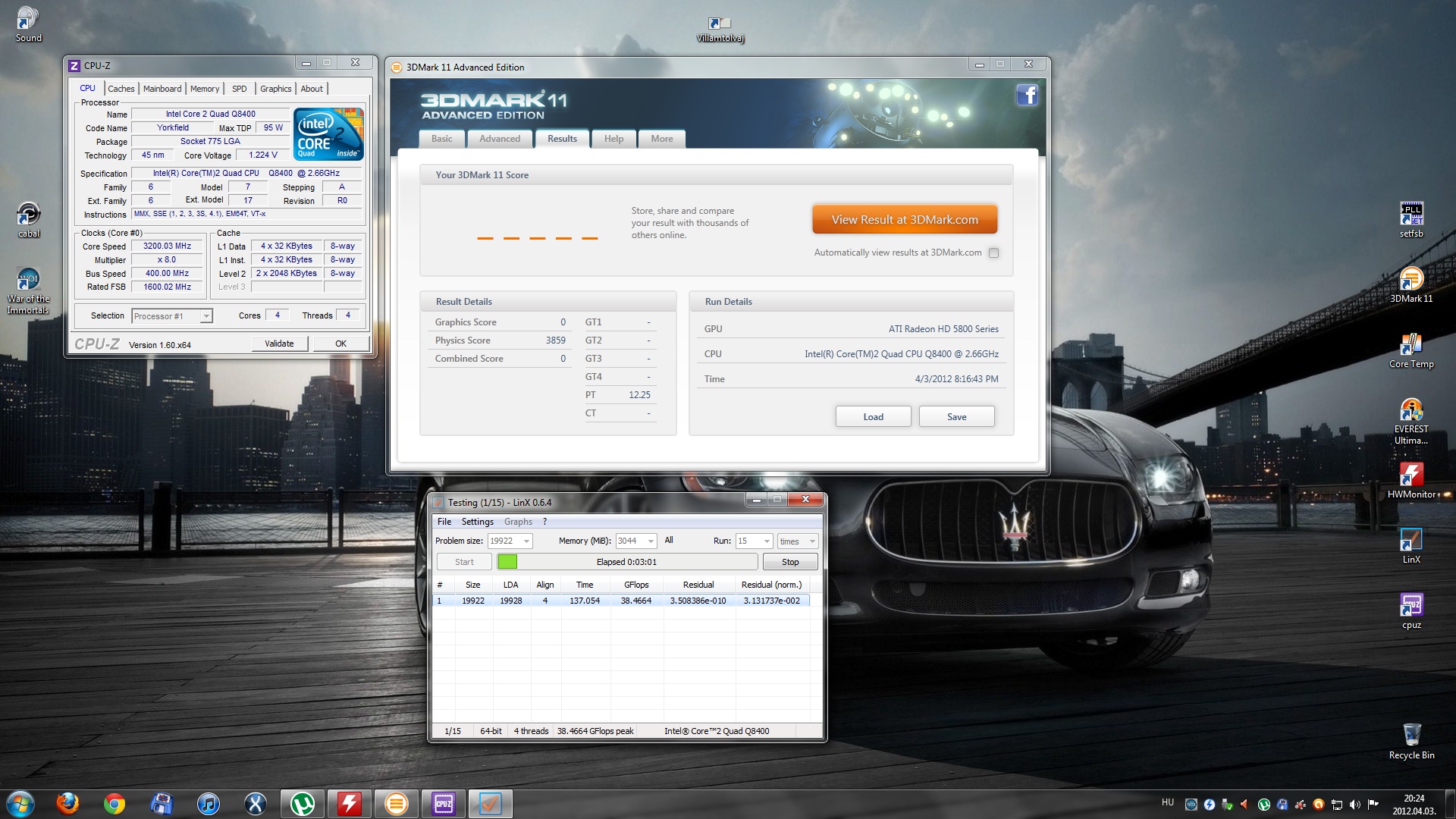Screen dimensions: 1456x819
Task: Click the GFlops column header in LinX
Action: point(636,585)
